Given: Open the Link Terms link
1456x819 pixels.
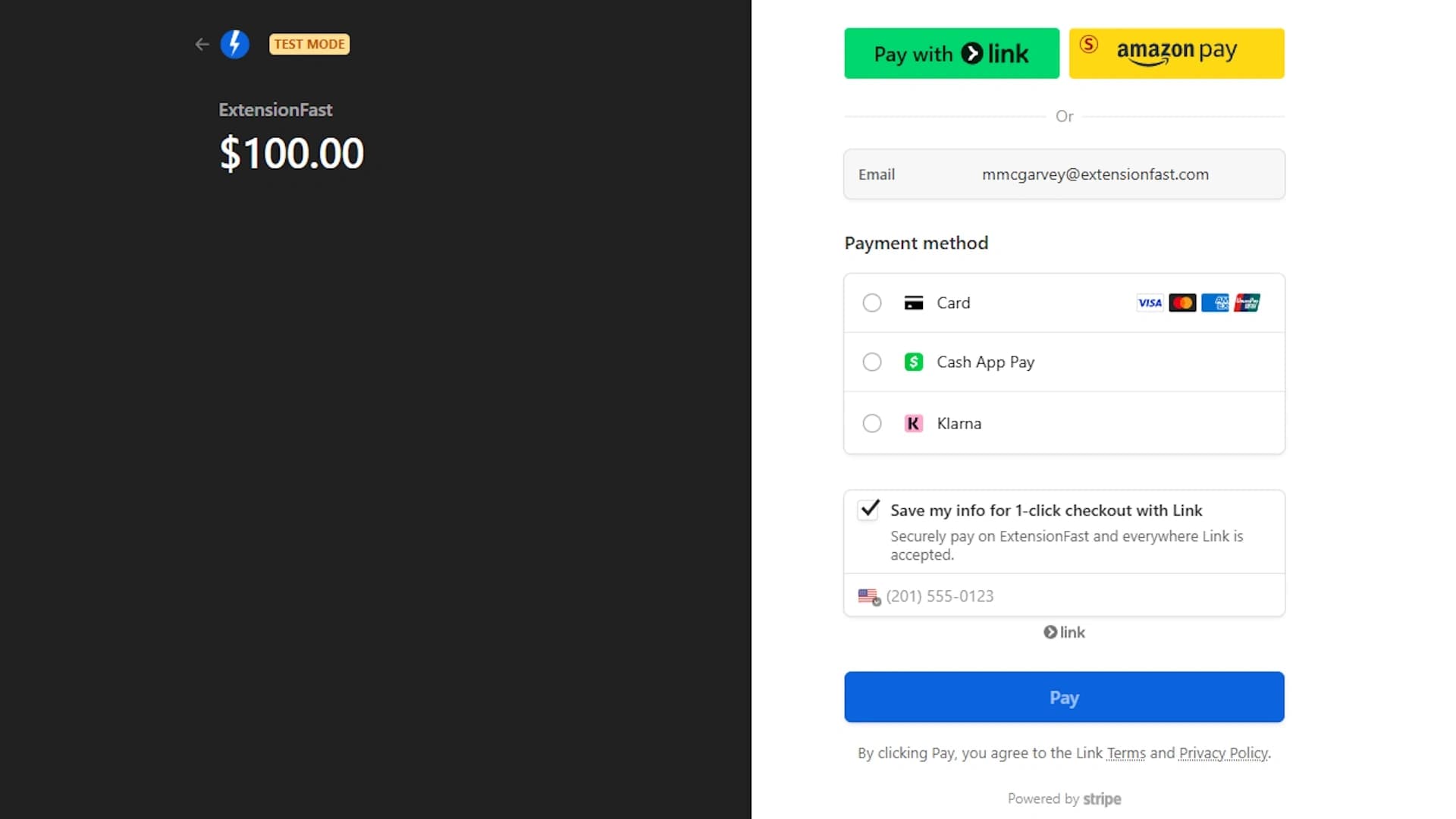Looking at the screenshot, I should coord(1125,753).
